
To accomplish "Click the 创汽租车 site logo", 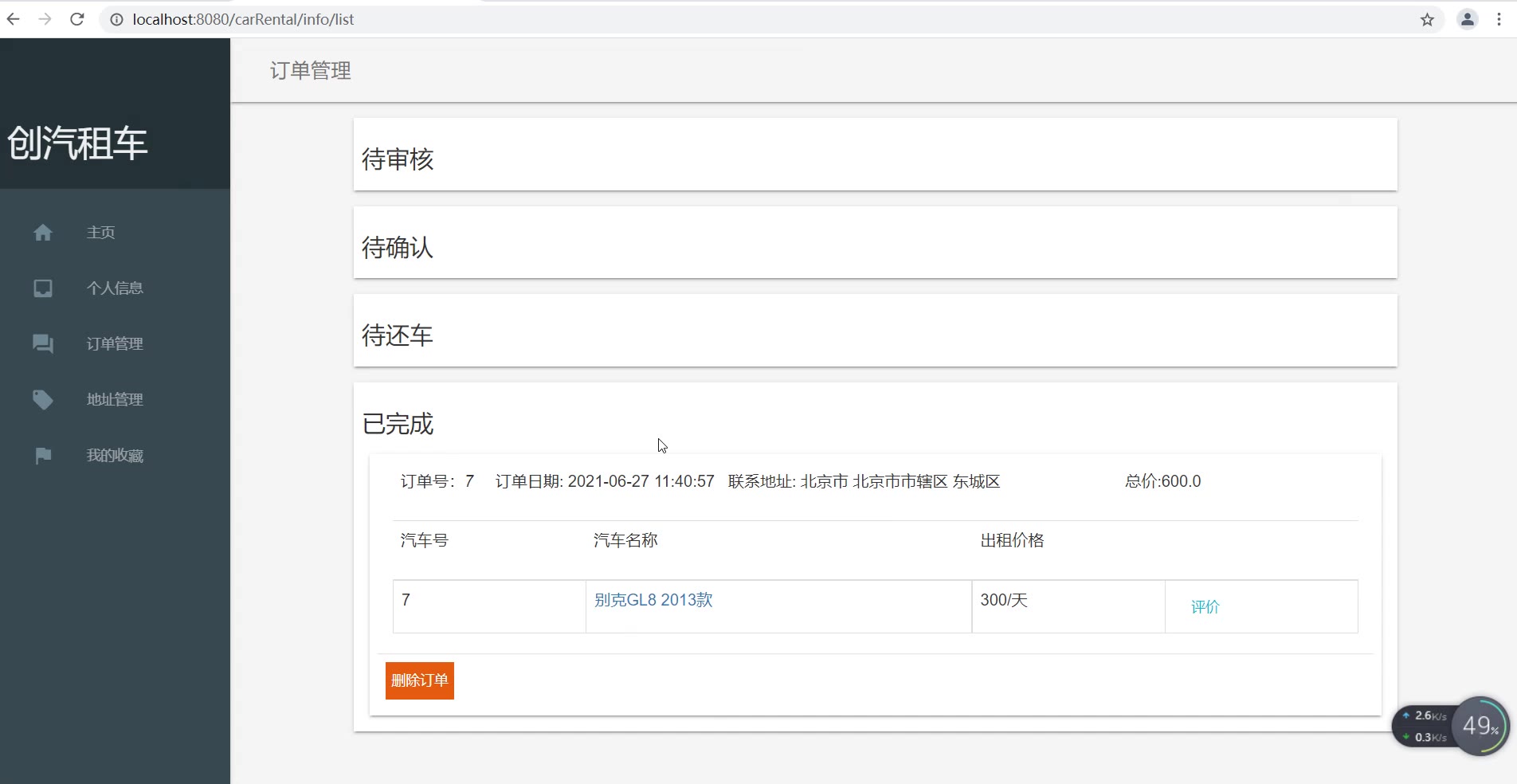I will coord(78,143).
